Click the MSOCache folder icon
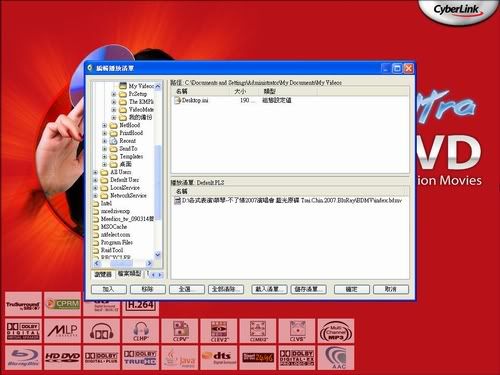 (x=96, y=227)
